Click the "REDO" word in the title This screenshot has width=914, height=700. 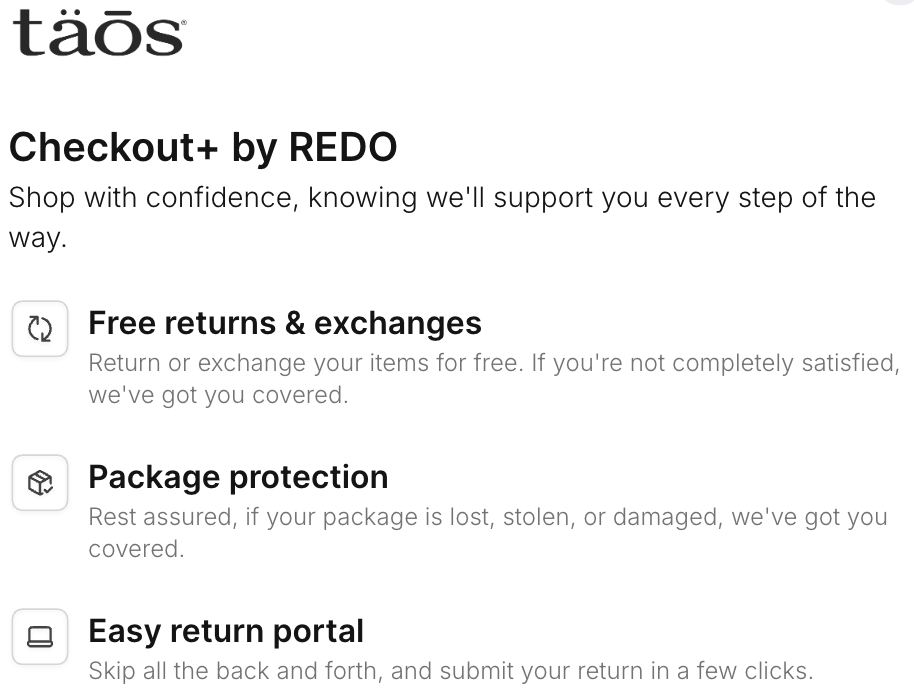[x=343, y=148]
